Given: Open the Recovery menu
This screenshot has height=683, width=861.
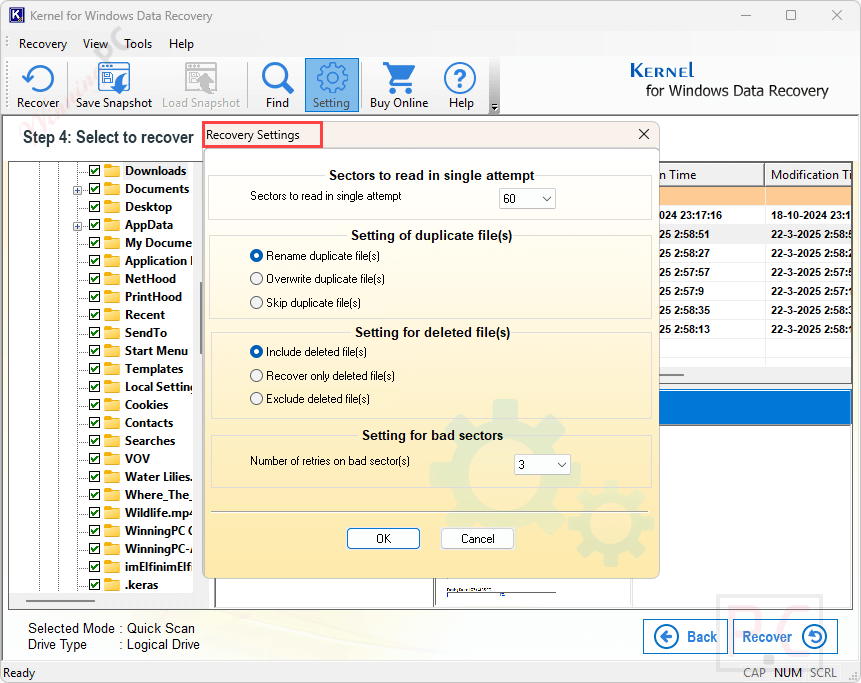Looking at the screenshot, I should (x=43, y=44).
